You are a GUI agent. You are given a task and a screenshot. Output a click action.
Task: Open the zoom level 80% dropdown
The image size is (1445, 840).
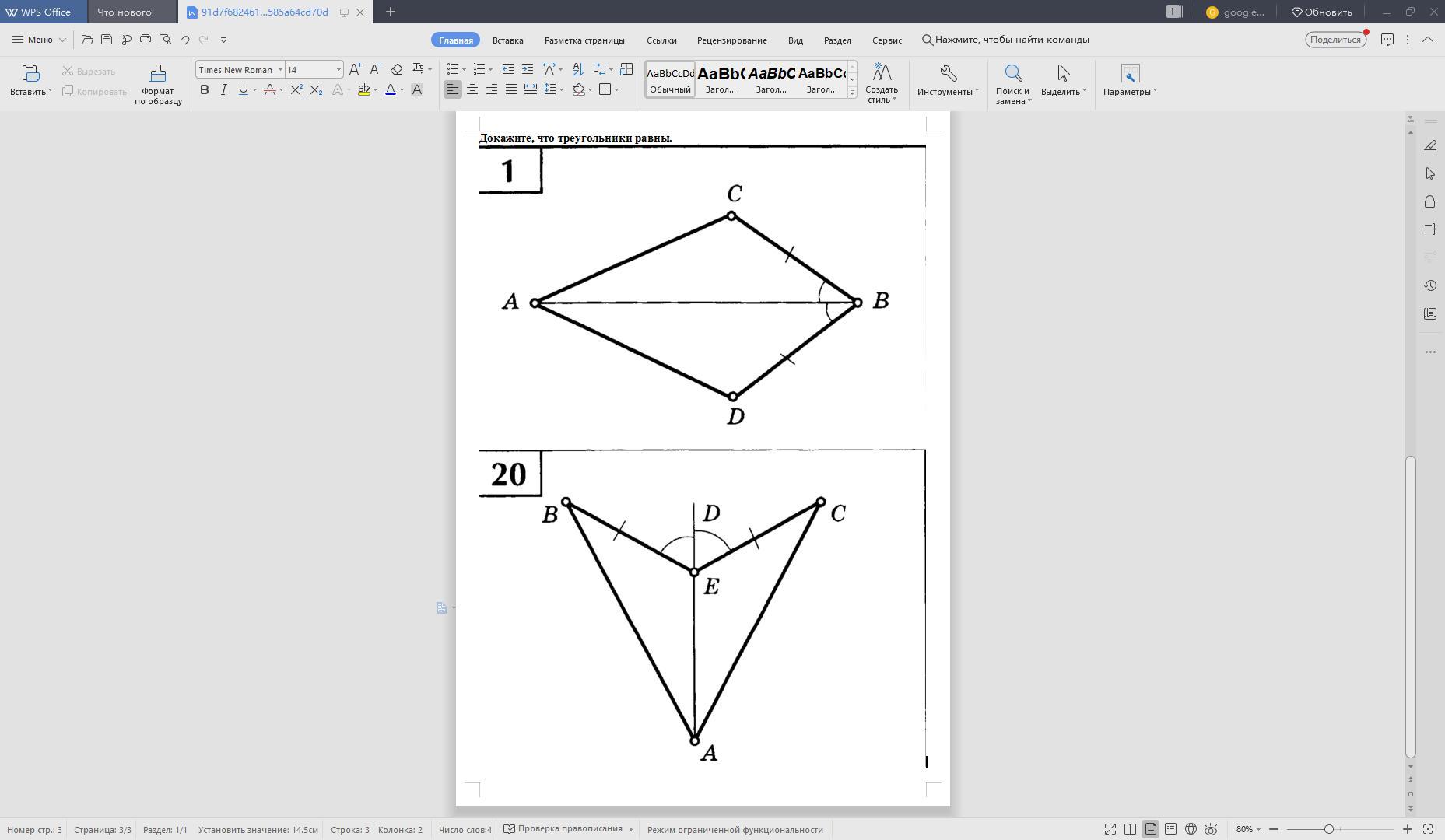(1248, 830)
